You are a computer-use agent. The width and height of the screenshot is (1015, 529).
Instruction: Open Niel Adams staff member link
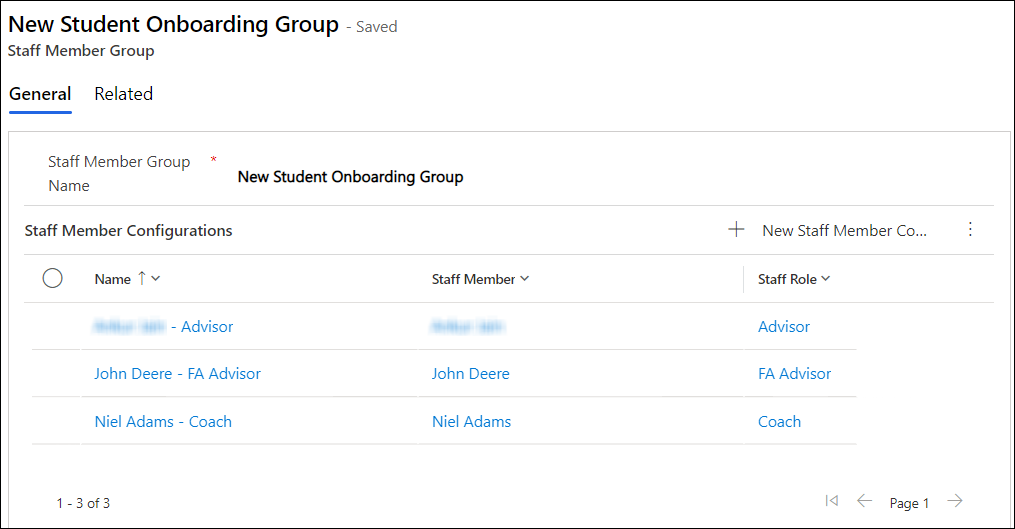(x=471, y=422)
